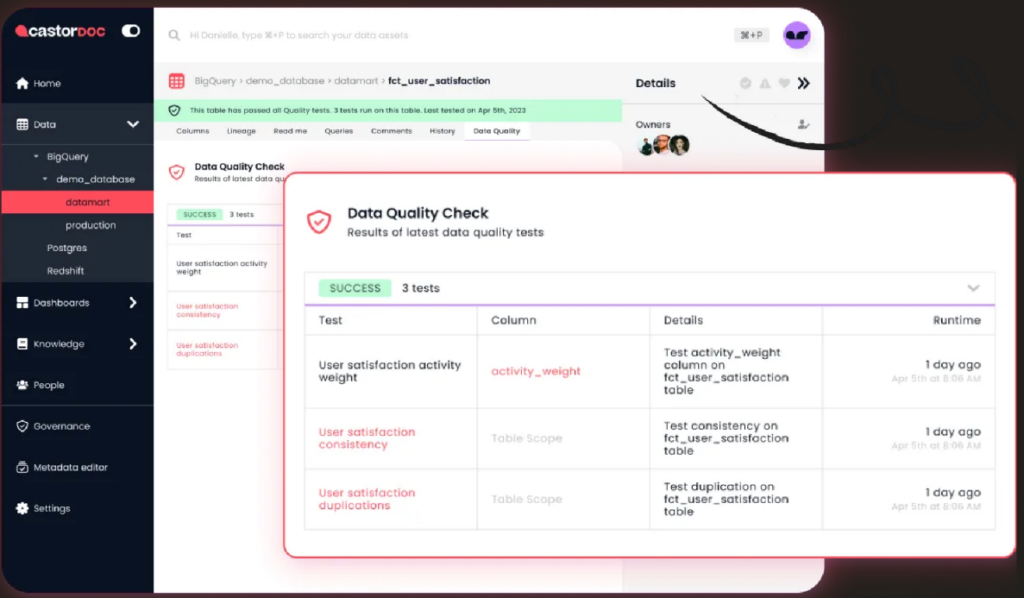Switch to the Read me tab
This screenshot has height=598, width=1024.
[290, 131]
